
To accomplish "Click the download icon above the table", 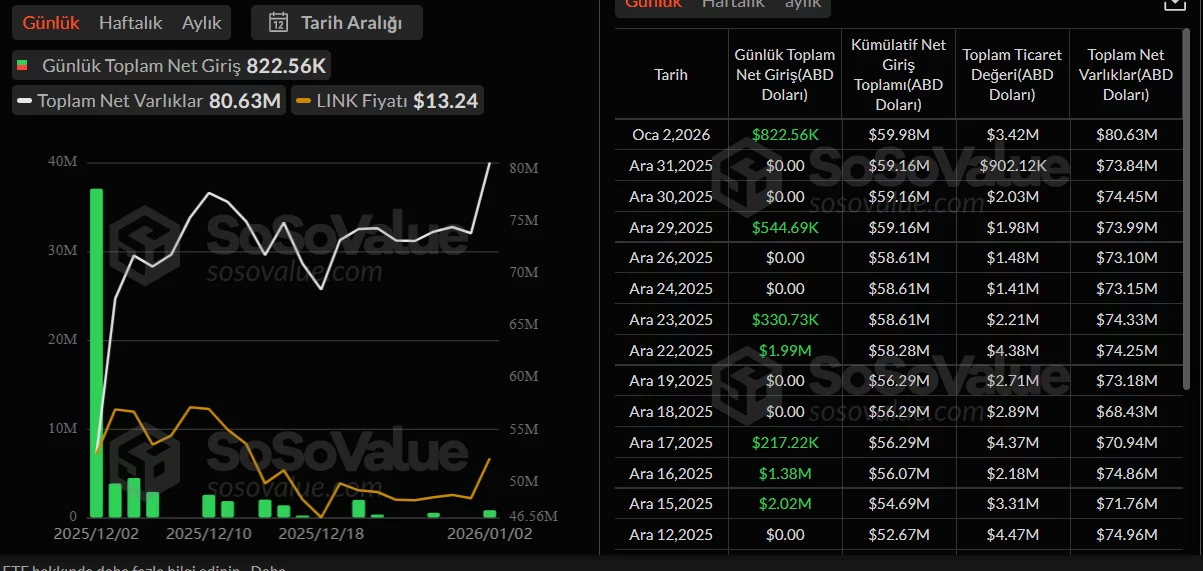I will [1174, 4].
